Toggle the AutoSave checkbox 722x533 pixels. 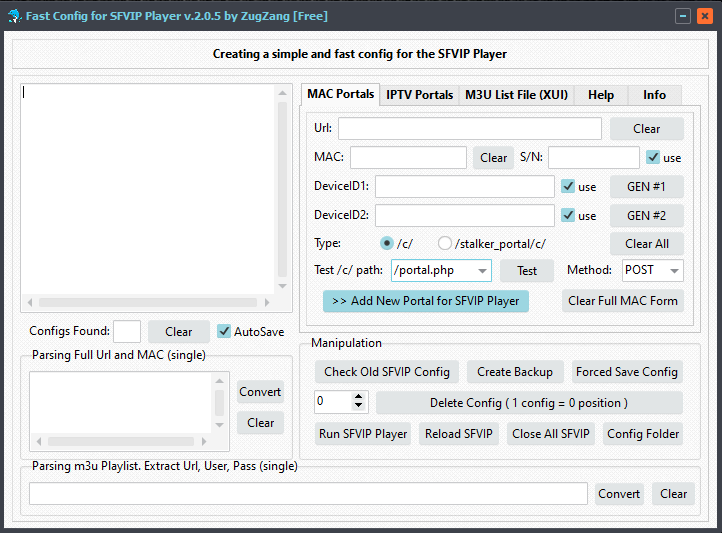pos(224,331)
